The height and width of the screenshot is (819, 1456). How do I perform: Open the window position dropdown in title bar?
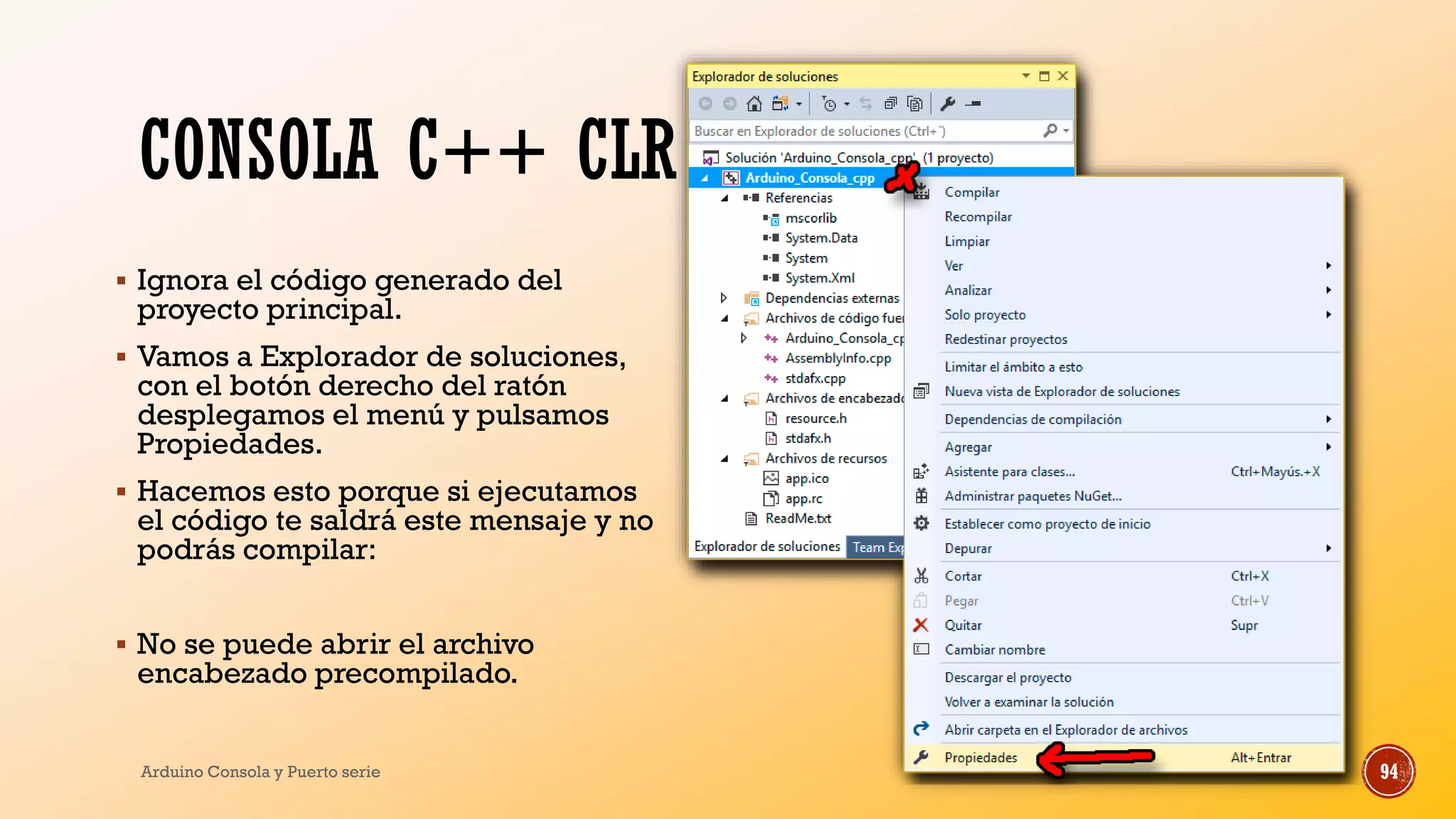pos(1026,76)
